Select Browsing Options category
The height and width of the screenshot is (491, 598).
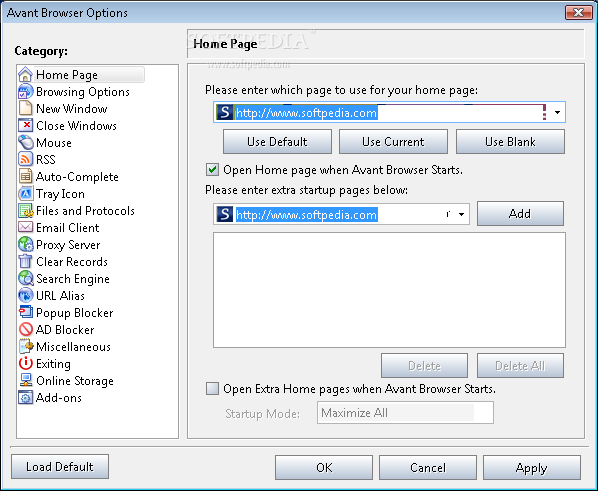(x=83, y=92)
